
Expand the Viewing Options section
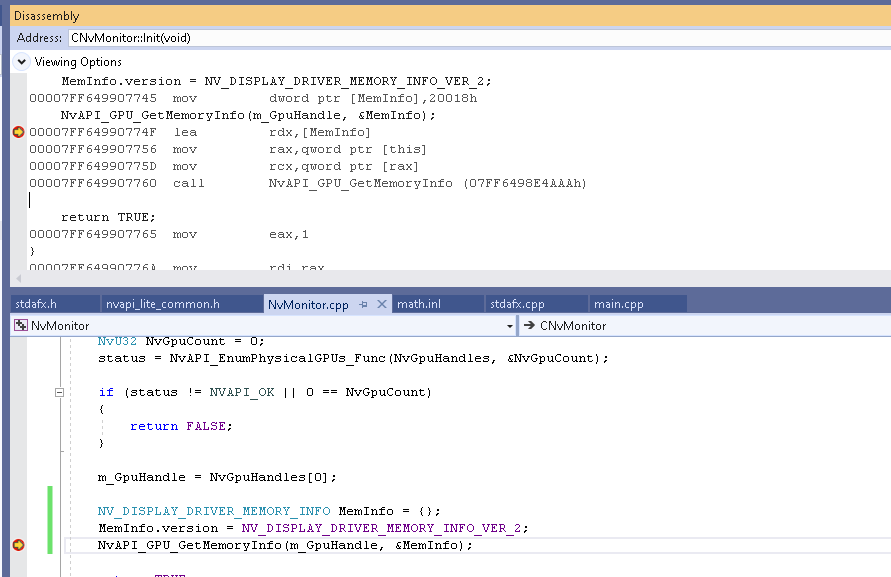point(21,62)
